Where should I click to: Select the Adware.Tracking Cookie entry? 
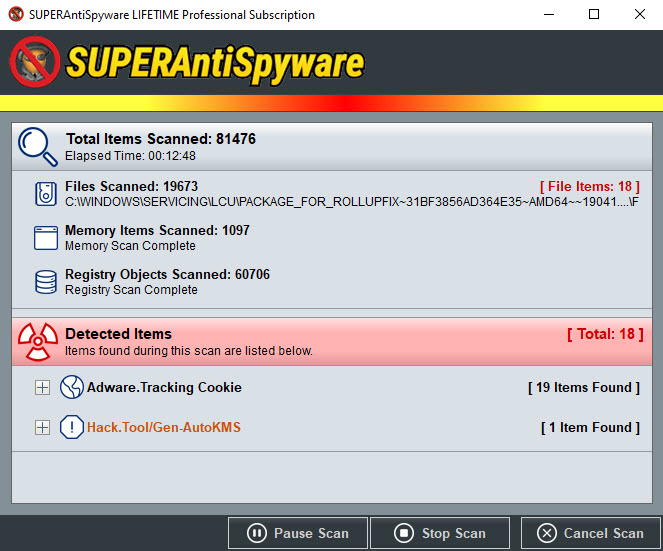coord(164,387)
